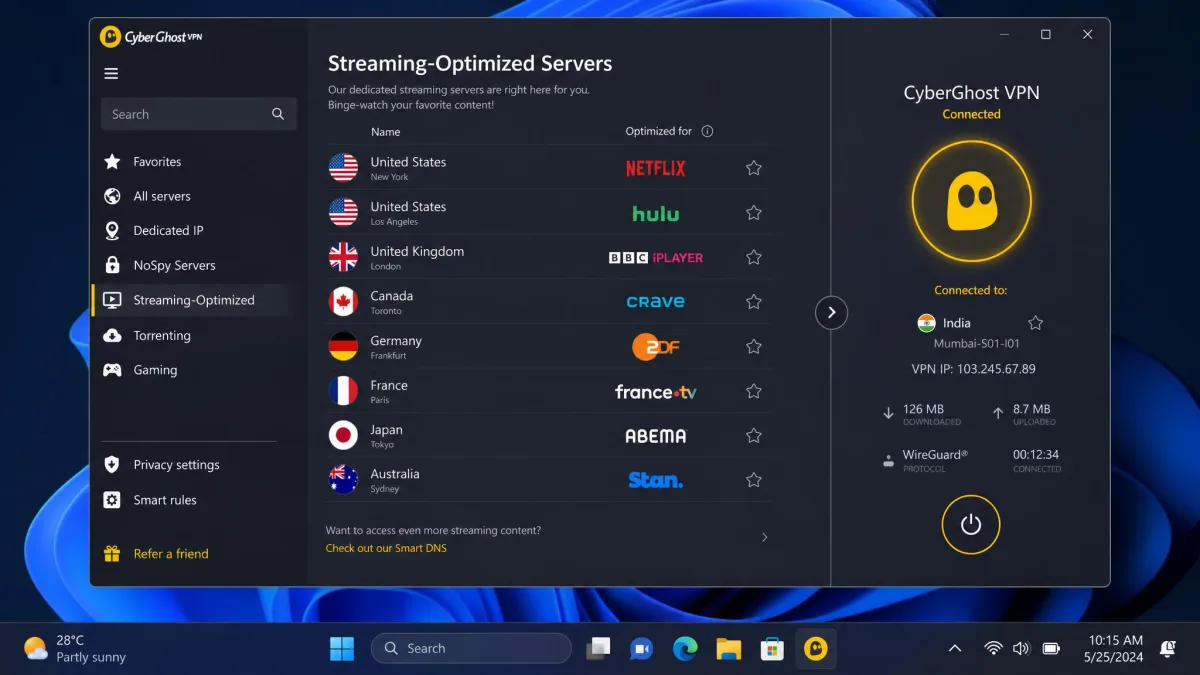The width and height of the screenshot is (1200, 675).
Task: Click the power button to disconnect VPN
Action: tap(971, 525)
